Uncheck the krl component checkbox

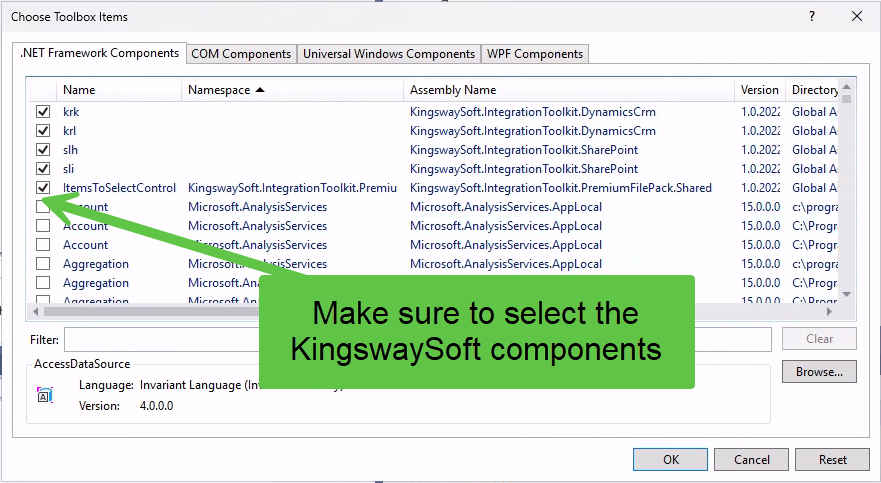[x=43, y=131]
